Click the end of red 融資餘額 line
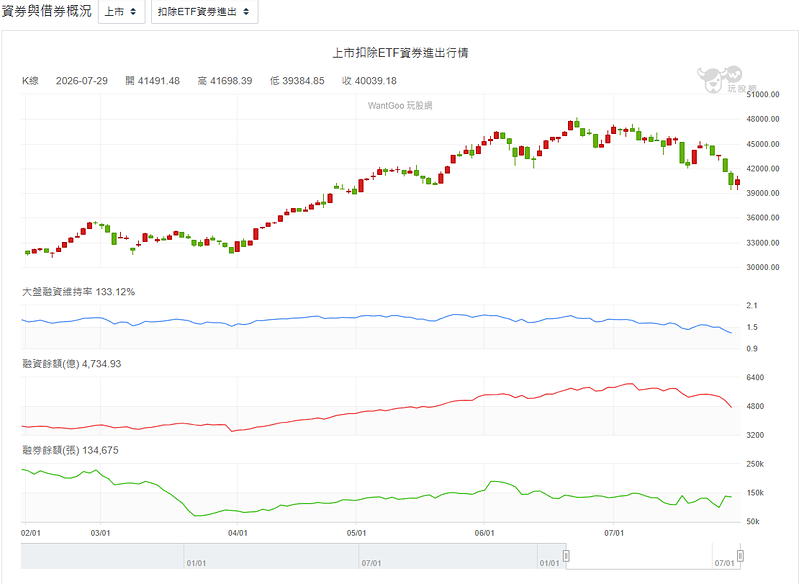Image resolution: width=799 pixels, height=584 pixels. click(x=731, y=407)
